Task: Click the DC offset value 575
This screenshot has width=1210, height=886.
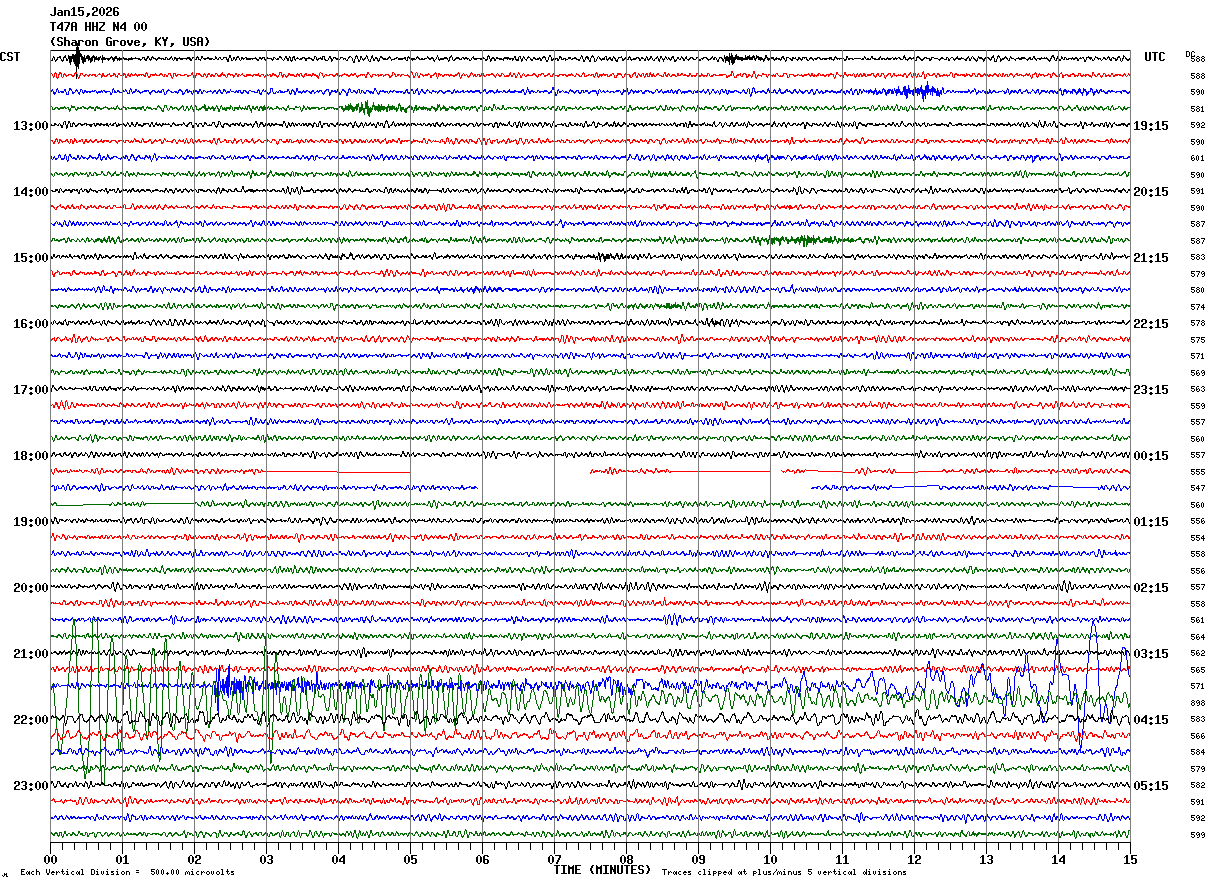Action: point(1197,340)
